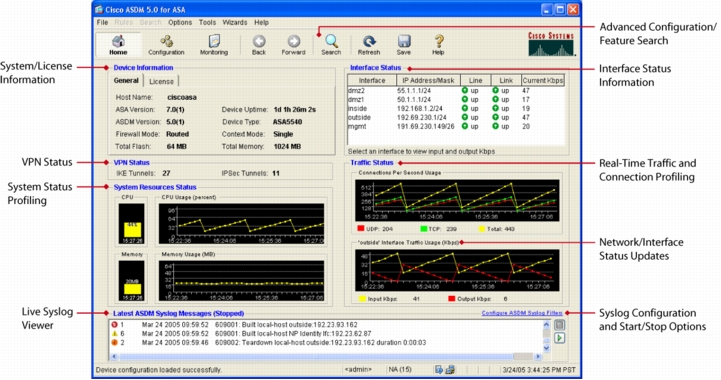
Task: Open the Options menu
Action: (x=180, y=22)
